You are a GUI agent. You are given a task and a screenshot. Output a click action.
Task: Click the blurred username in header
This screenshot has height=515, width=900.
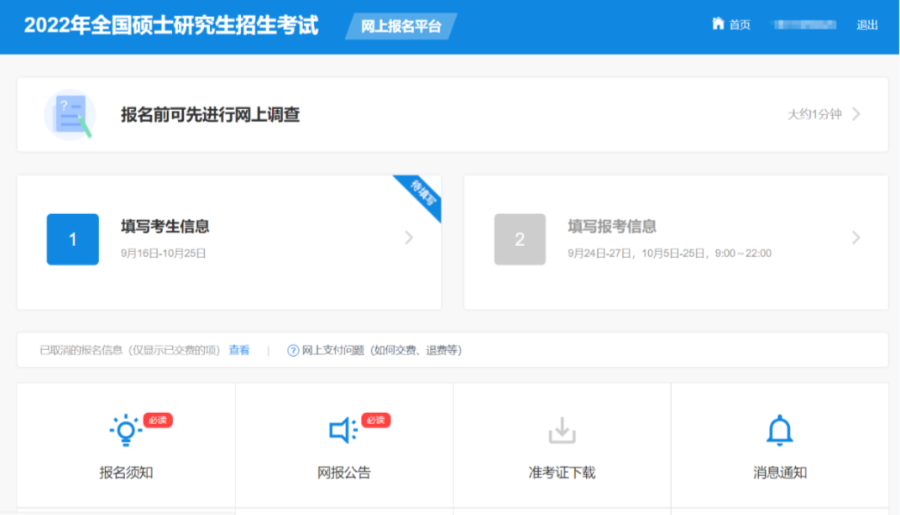pos(804,25)
